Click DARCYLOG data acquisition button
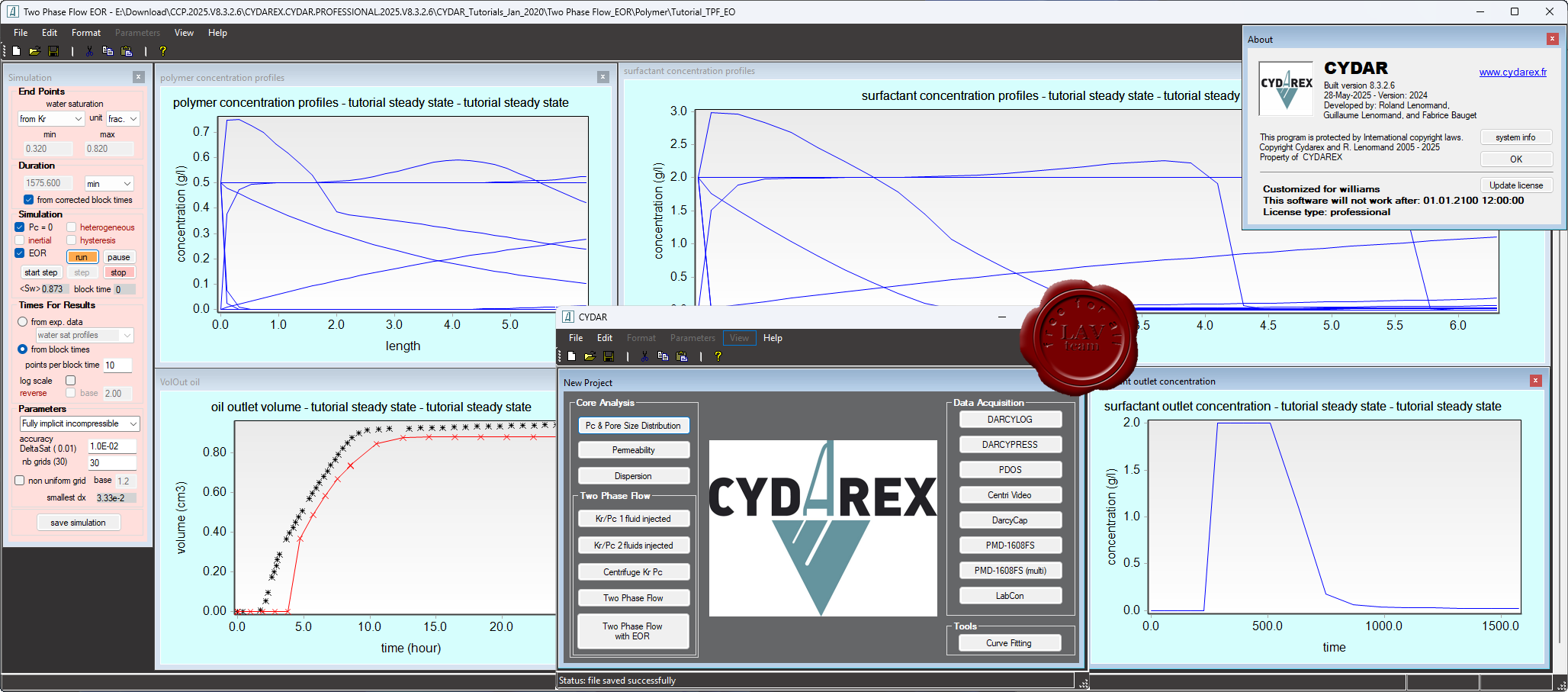 coord(1010,420)
